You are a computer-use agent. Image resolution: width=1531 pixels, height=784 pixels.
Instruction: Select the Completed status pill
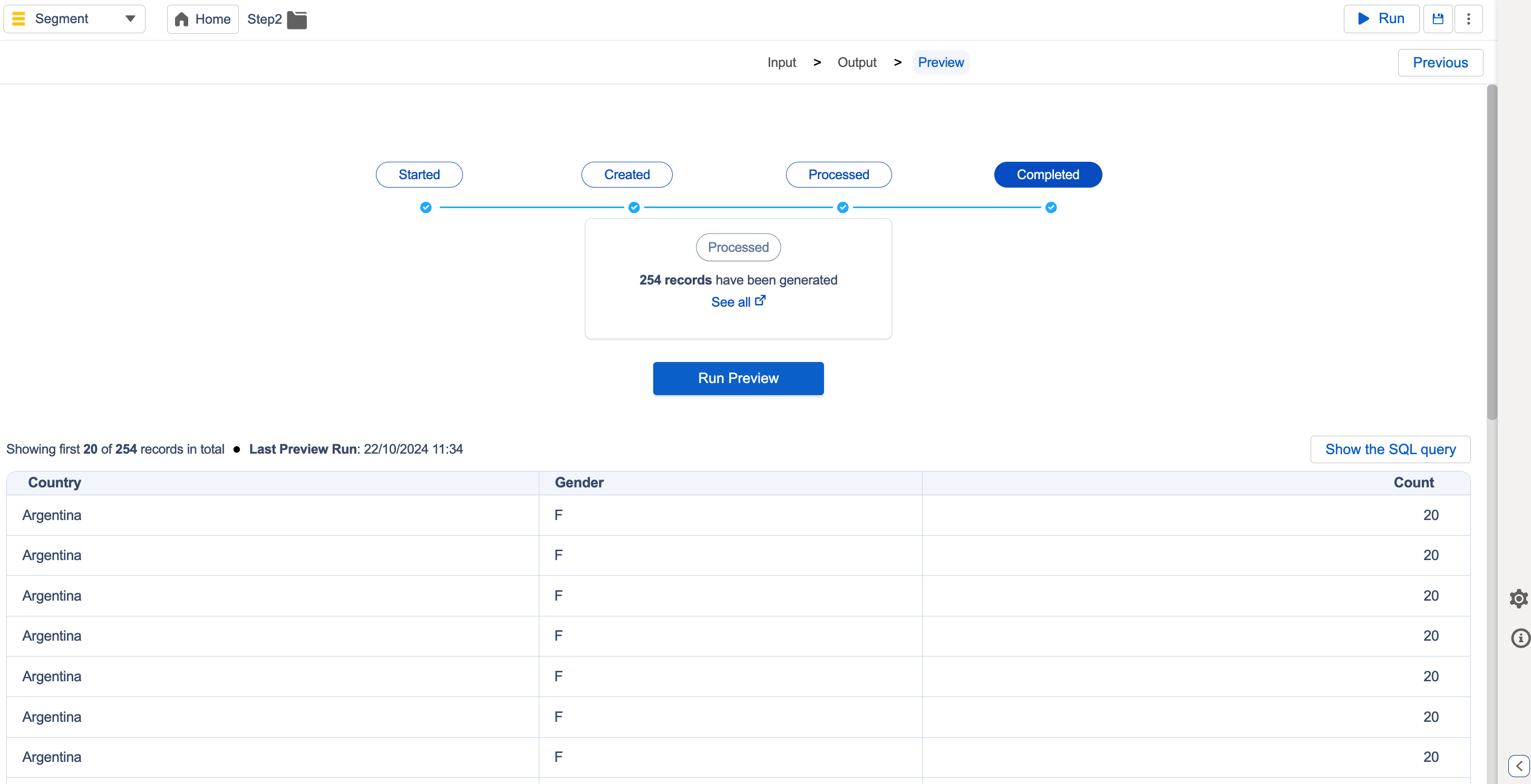(1048, 174)
